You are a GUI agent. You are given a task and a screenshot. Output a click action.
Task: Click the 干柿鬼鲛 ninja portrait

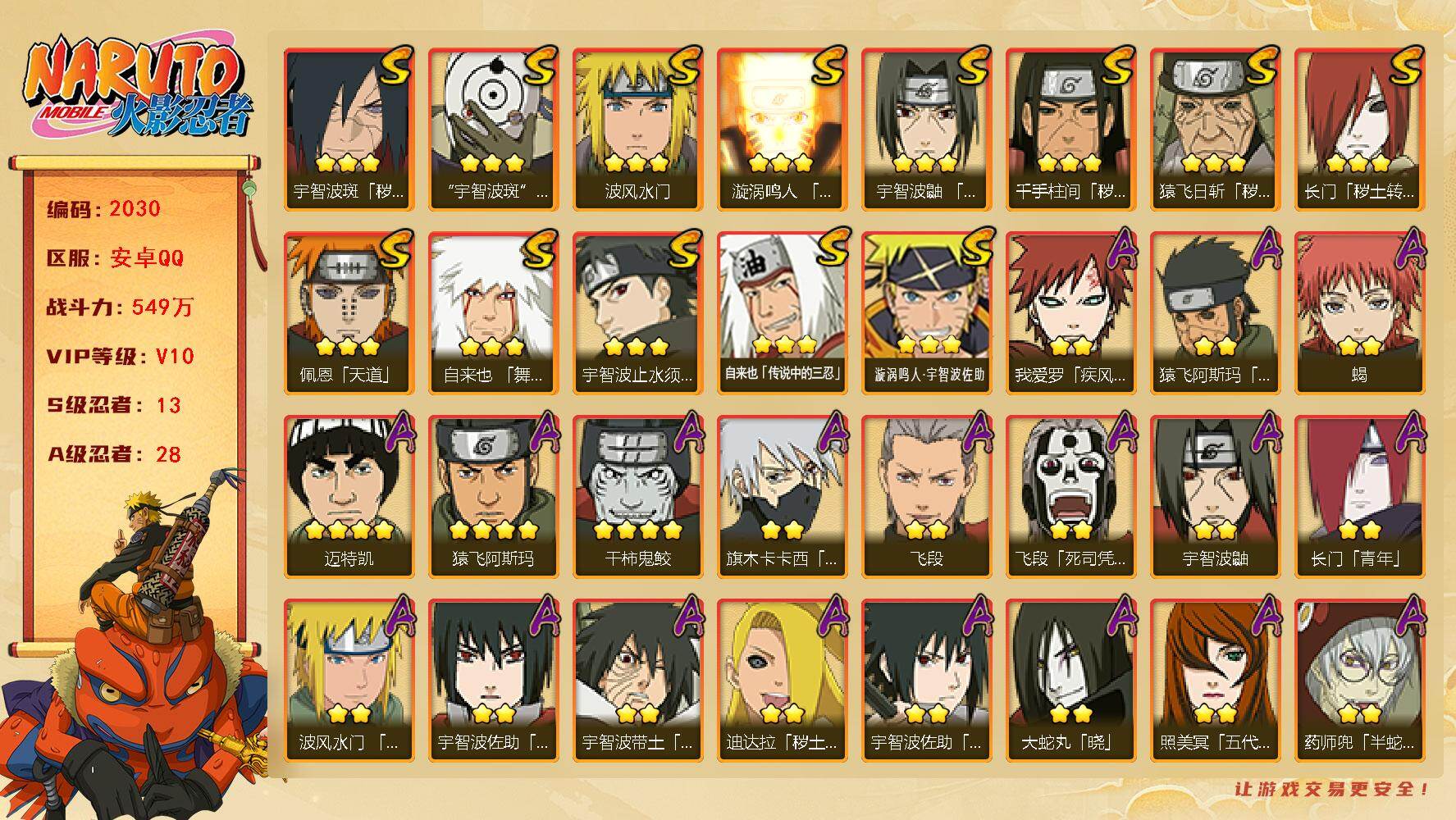click(637, 496)
